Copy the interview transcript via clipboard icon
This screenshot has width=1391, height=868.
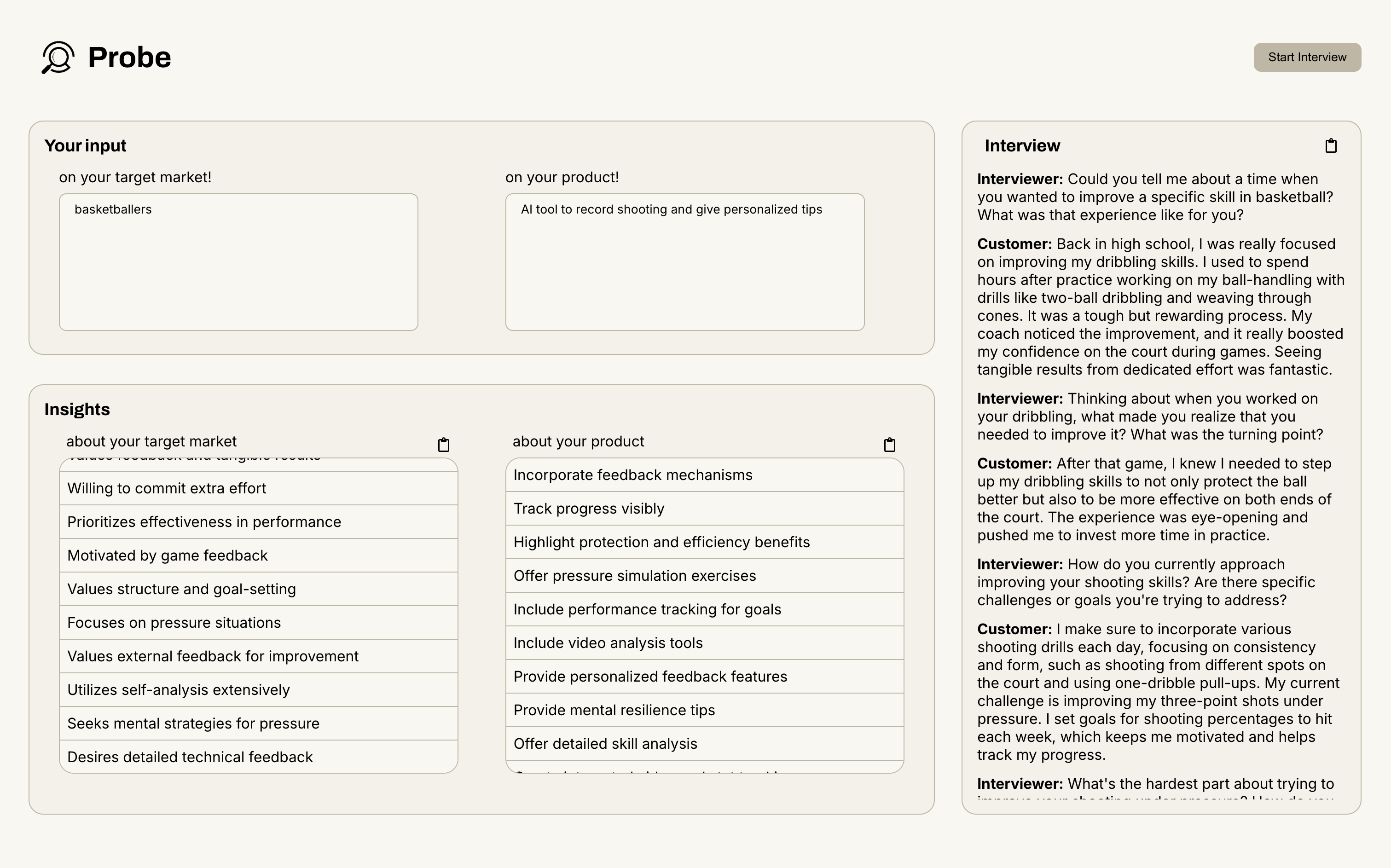pos(1331,146)
